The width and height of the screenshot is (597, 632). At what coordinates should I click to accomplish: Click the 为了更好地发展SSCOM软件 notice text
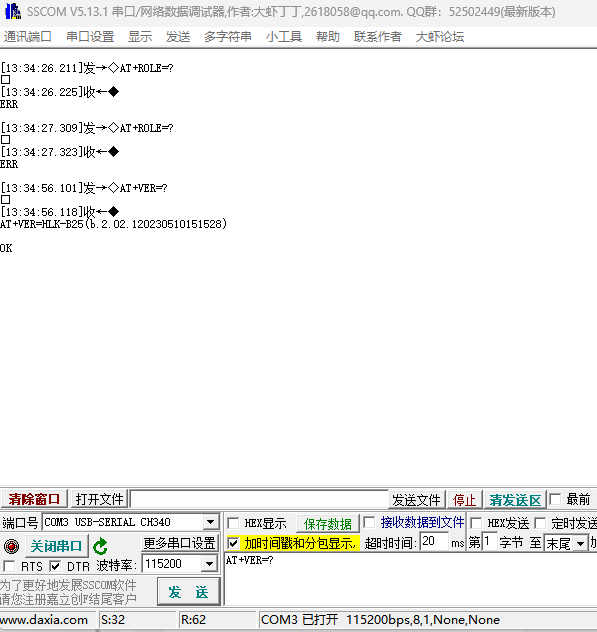(68, 585)
